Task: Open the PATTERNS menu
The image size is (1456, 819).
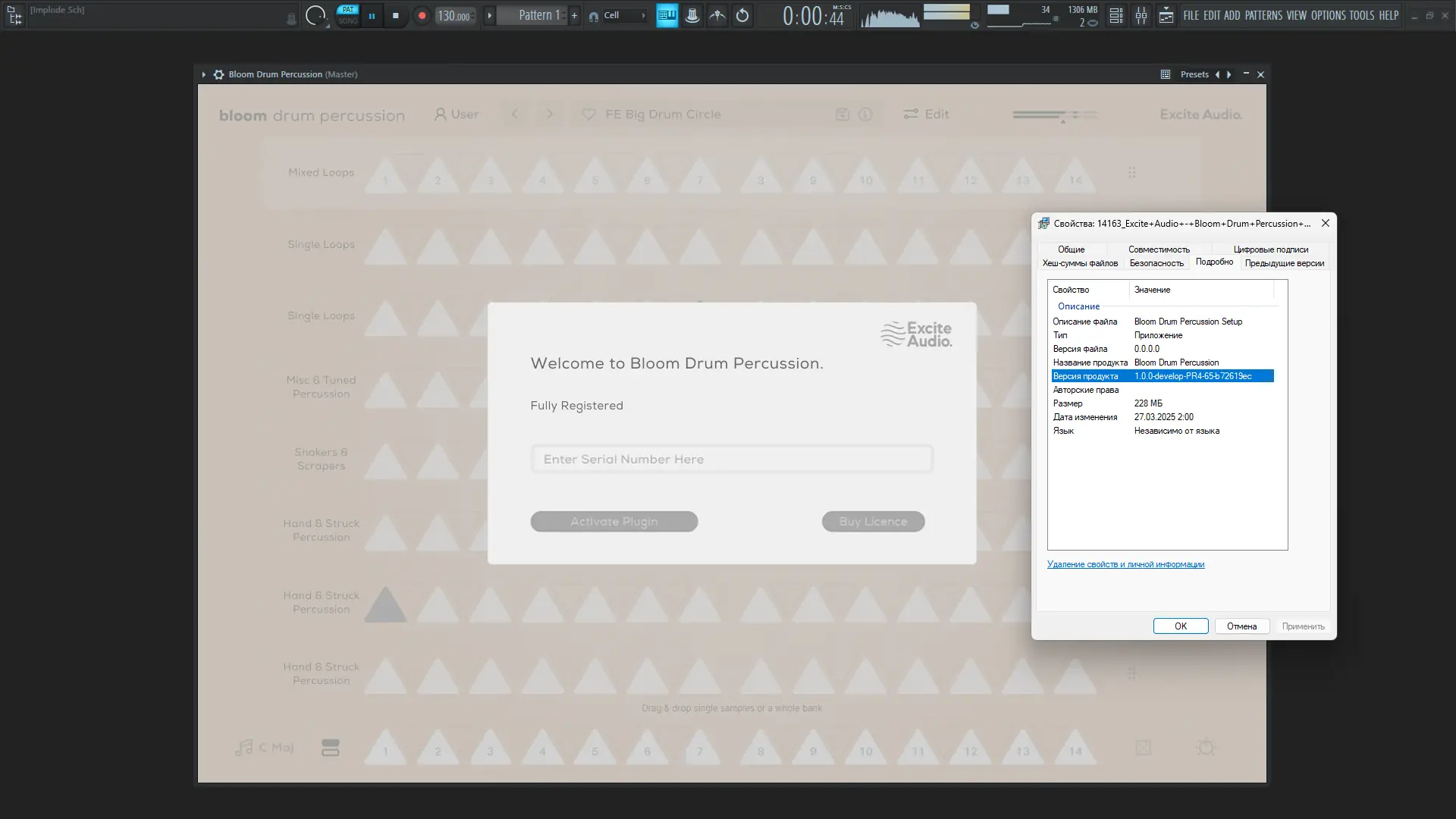Action: point(1263,15)
